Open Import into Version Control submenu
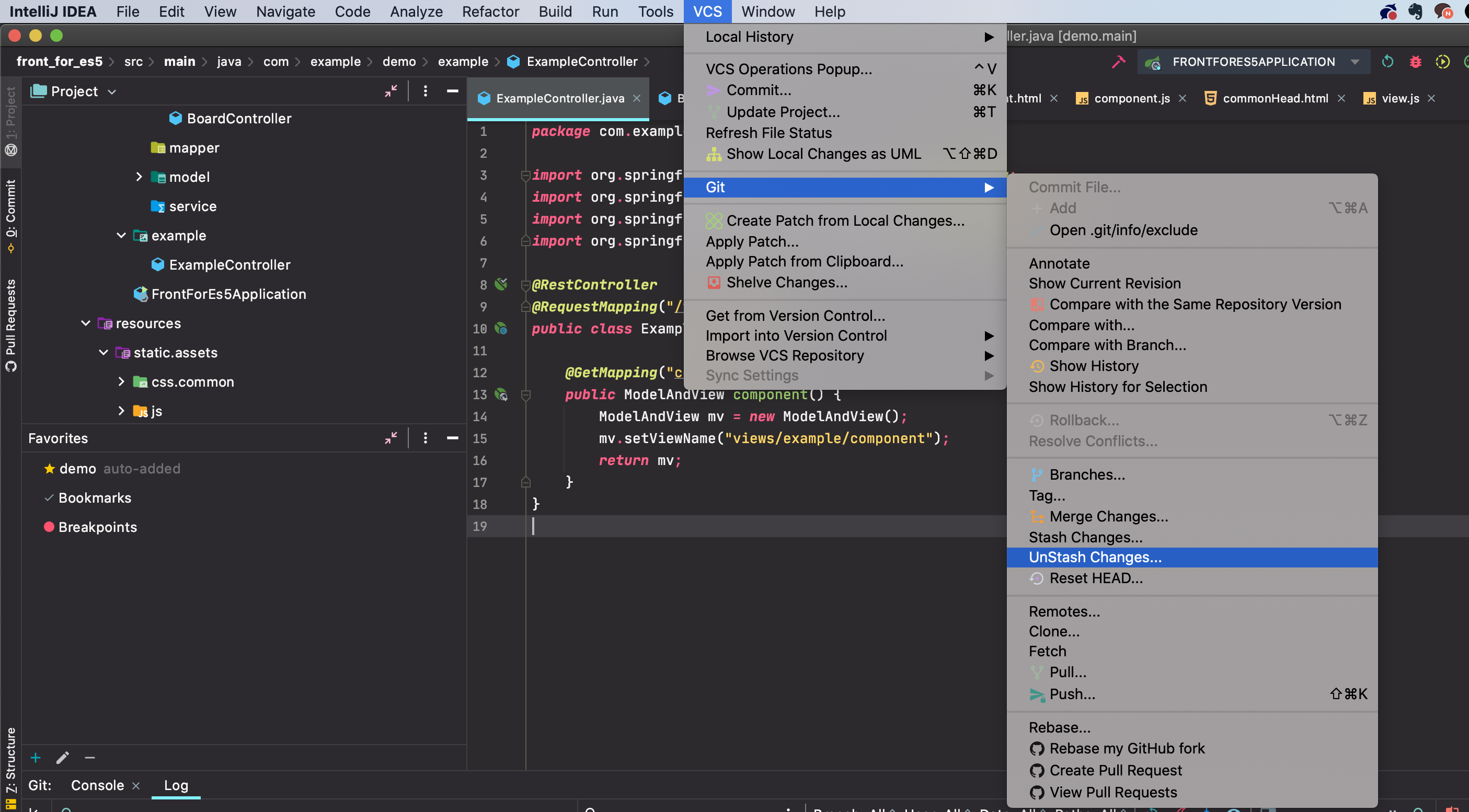Viewport: 1469px width, 812px height. pos(845,335)
